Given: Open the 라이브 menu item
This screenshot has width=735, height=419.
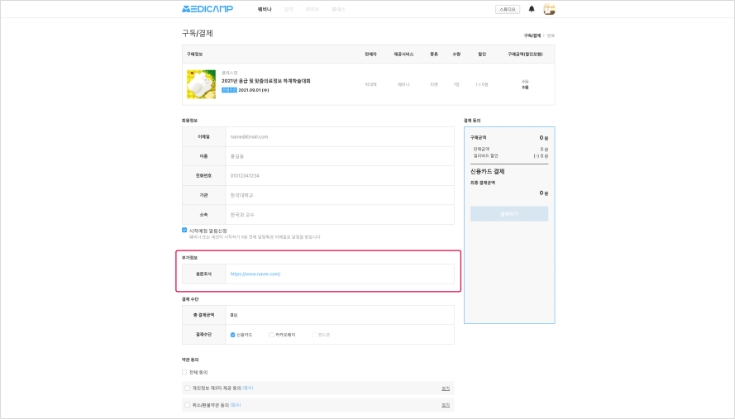Looking at the screenshot, I should [312, 9].
